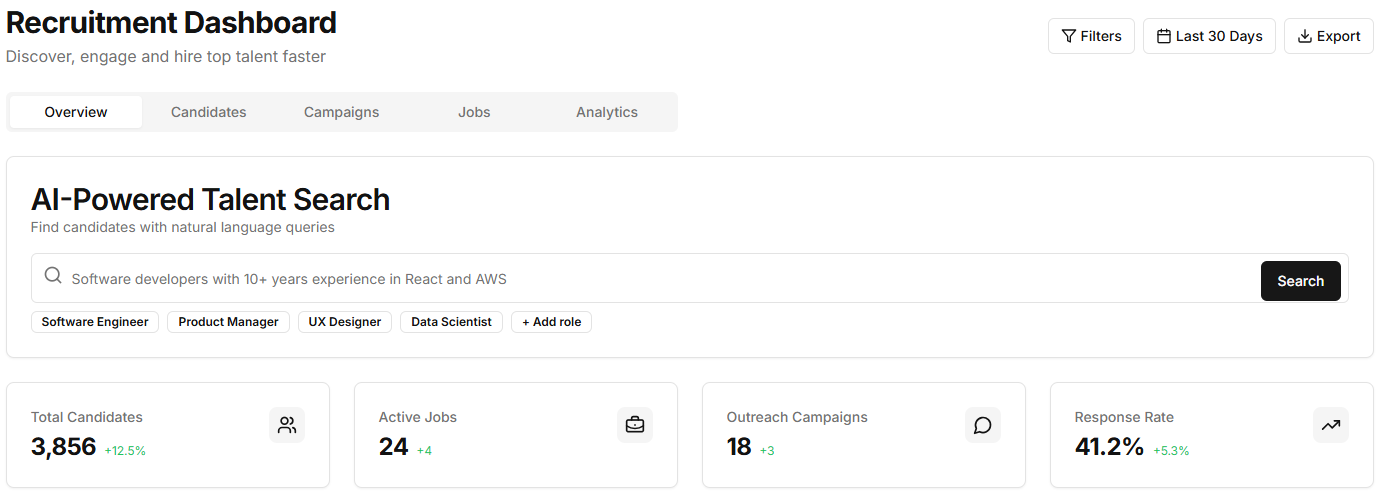Switch to the Candidates tab

208,112
